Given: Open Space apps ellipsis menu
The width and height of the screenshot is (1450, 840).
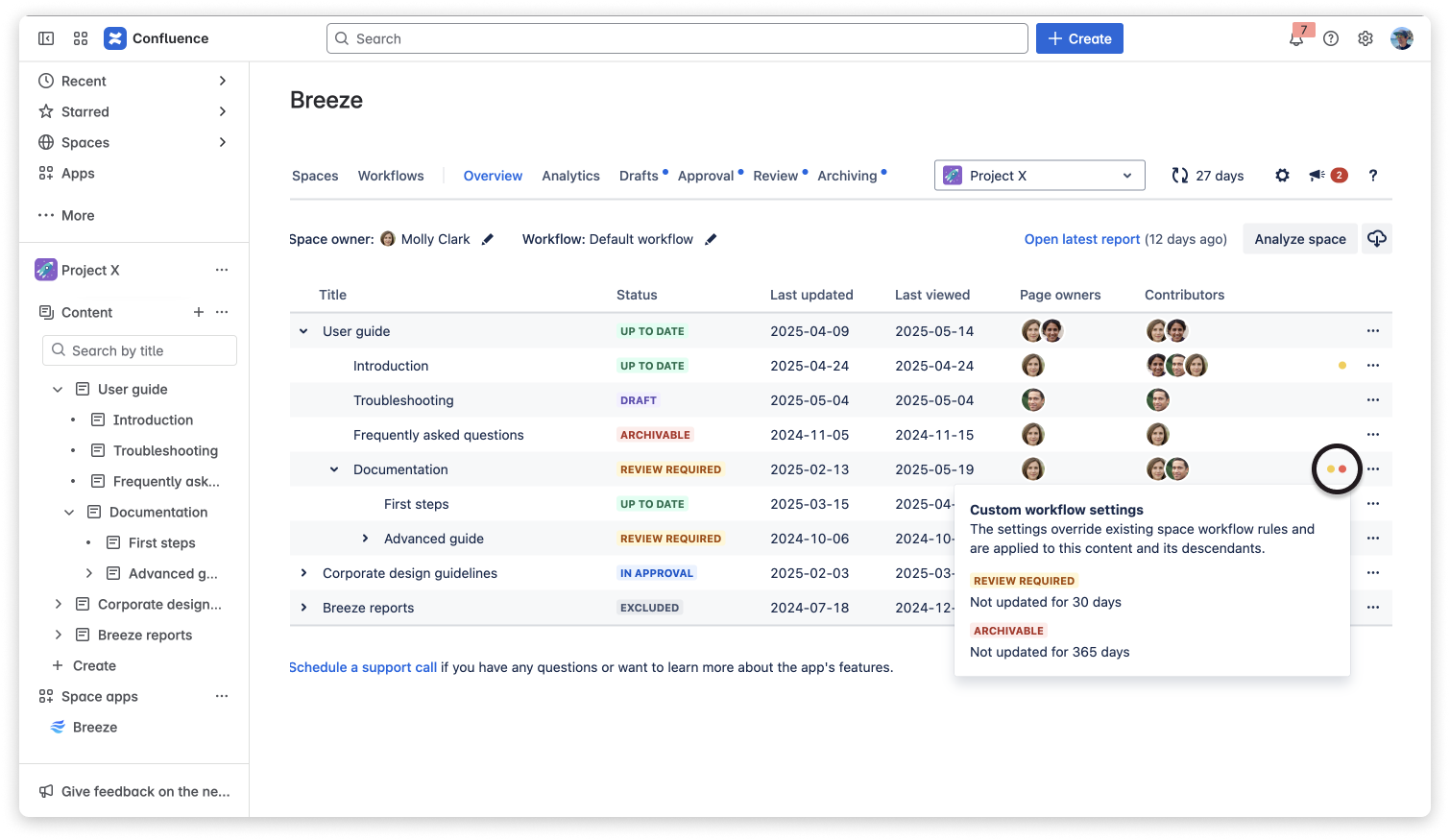Looking at the screenshot, I should click(x=222, y=696).
